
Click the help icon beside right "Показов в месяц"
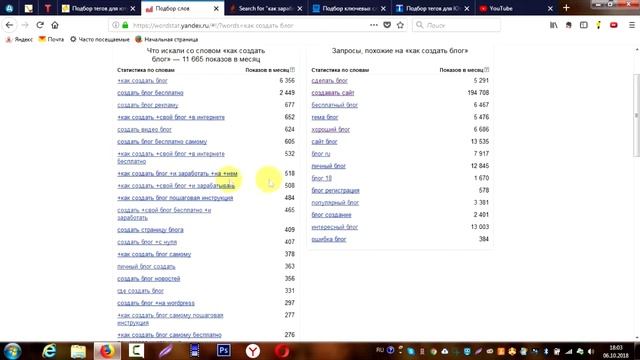click(x=487, y=70)
